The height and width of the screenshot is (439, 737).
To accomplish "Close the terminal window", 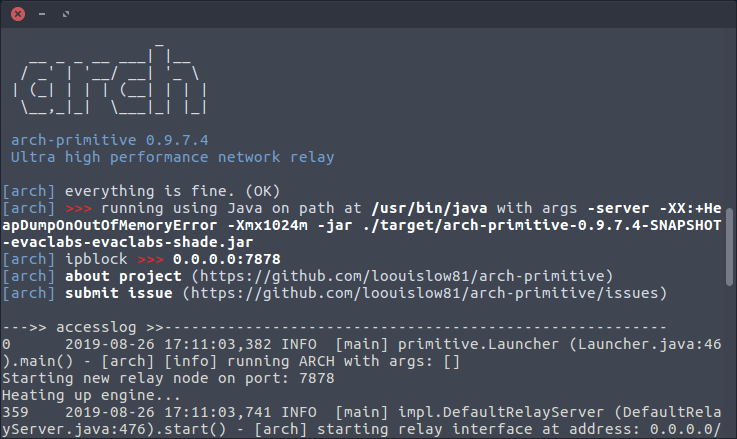I will coord(18,14).
